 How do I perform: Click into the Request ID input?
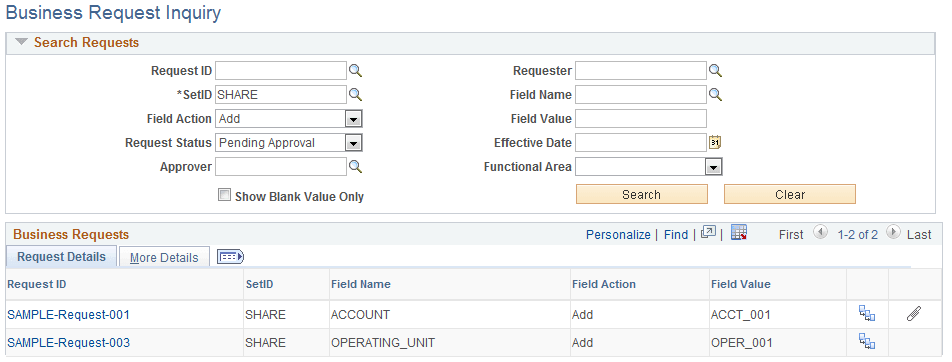point(280,71)
